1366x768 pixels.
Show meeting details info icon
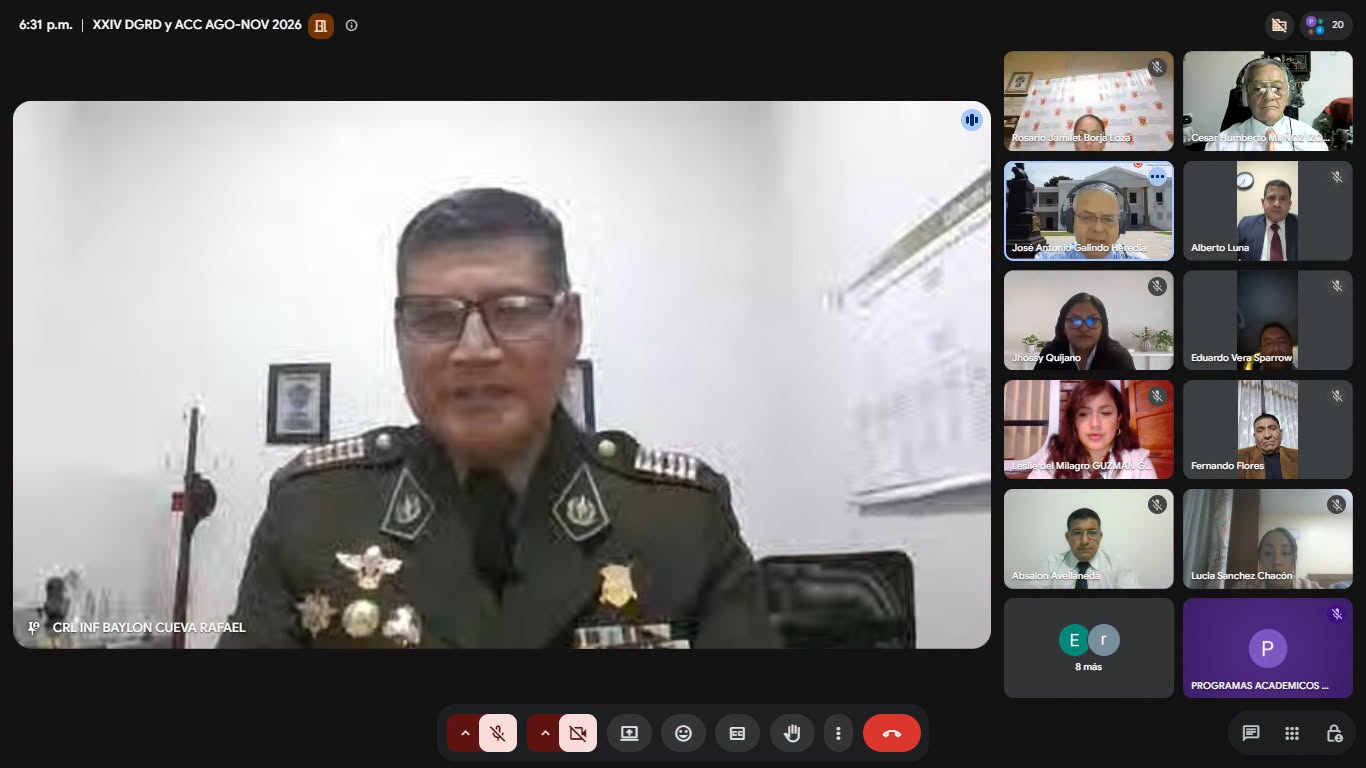coord(351,25)
